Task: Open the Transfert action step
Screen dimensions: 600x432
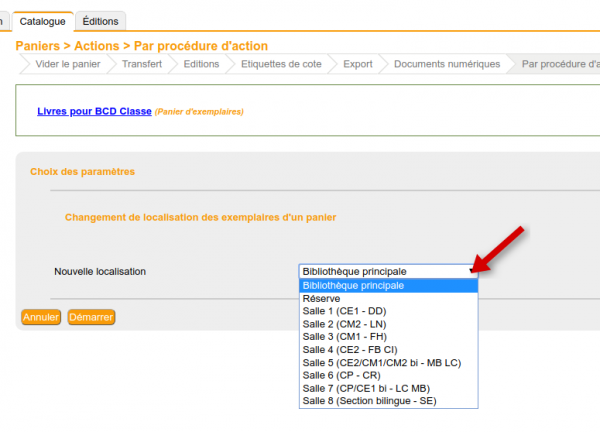Action: 142,64
